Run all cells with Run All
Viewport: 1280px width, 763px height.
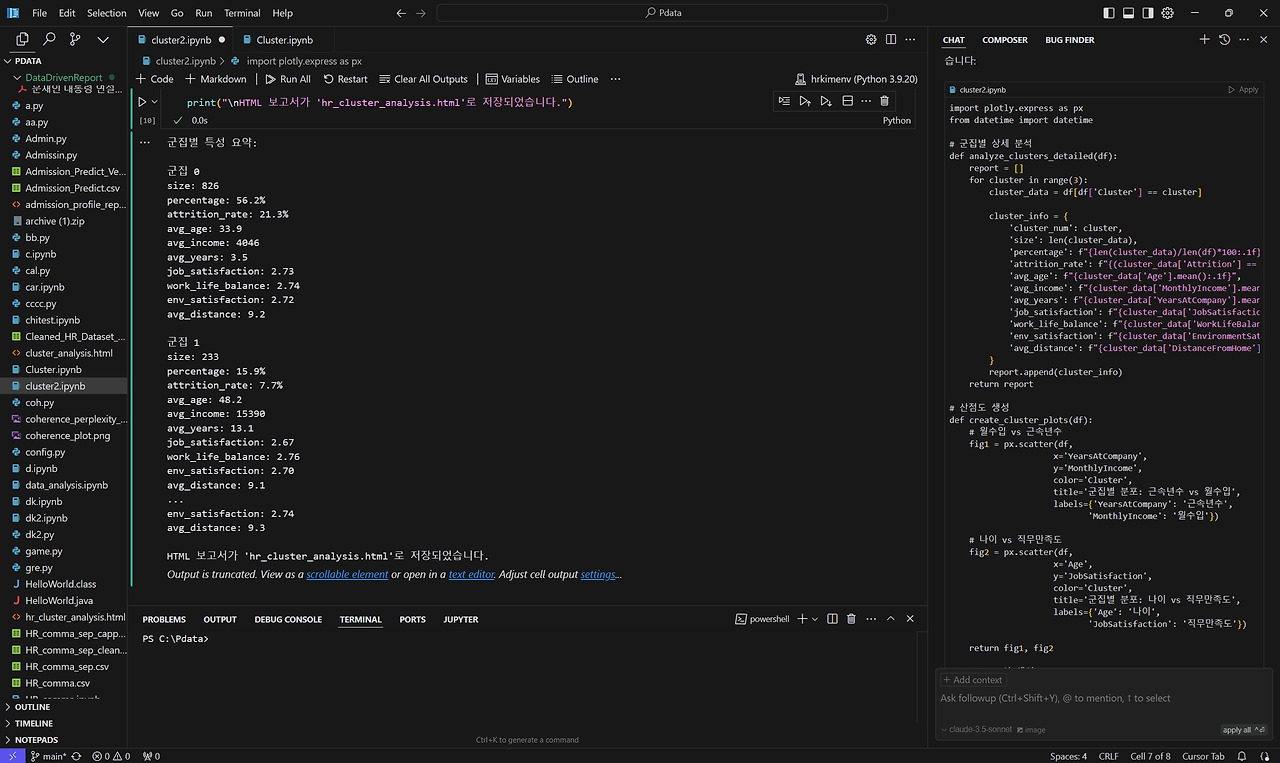click(x=288, y=79)
